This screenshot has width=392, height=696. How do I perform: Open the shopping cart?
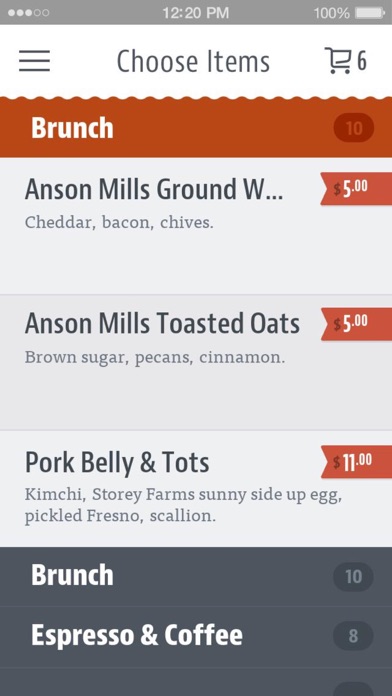(x=337, y=61)
